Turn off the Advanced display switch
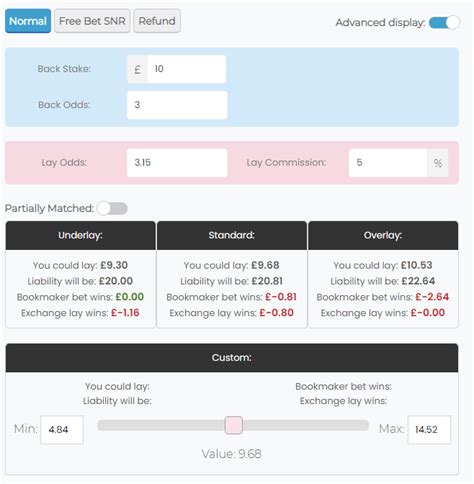Viewport: 474px width, 484px height. [445, 23]
